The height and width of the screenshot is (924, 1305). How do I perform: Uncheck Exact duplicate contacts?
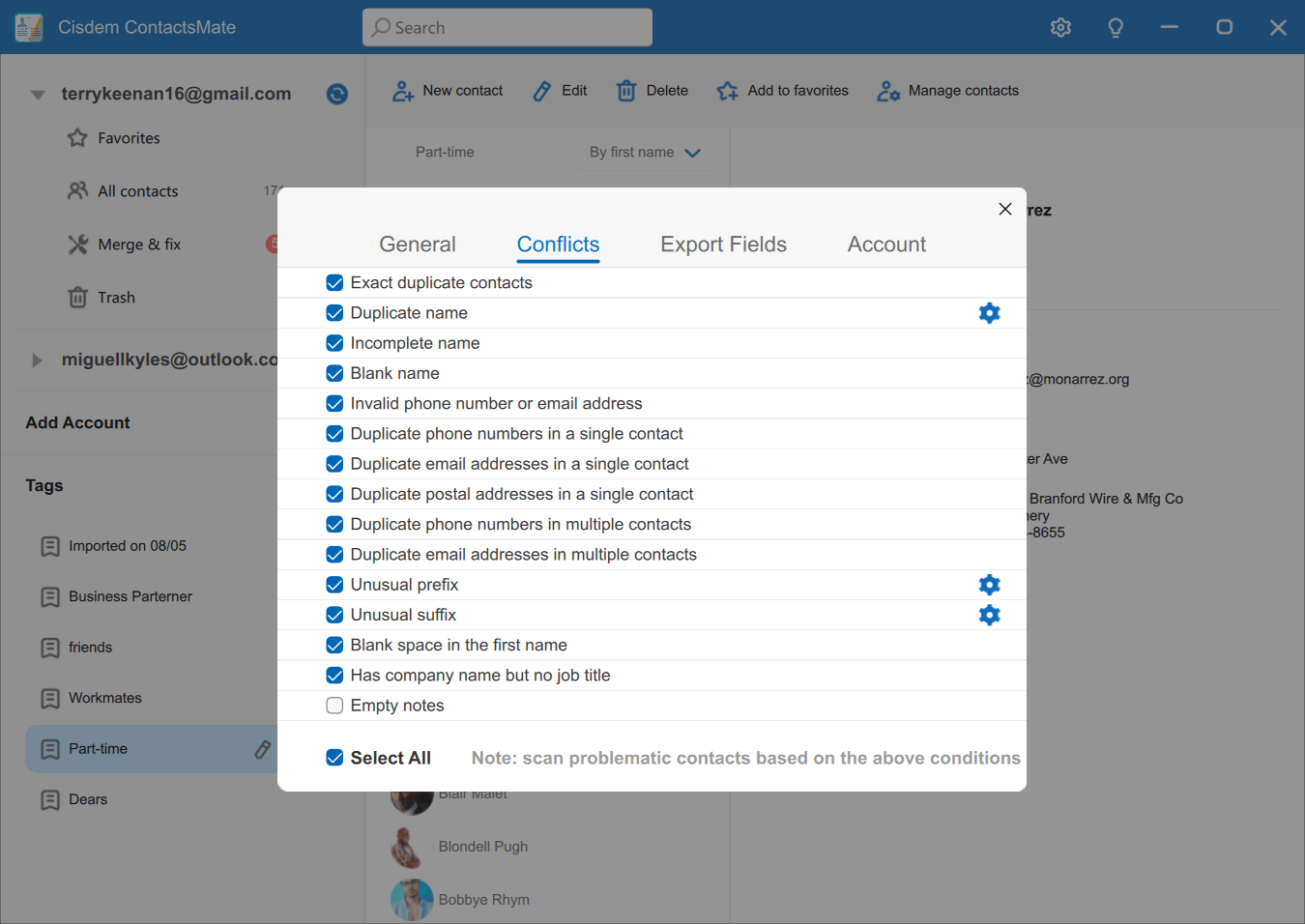(334, 283)
